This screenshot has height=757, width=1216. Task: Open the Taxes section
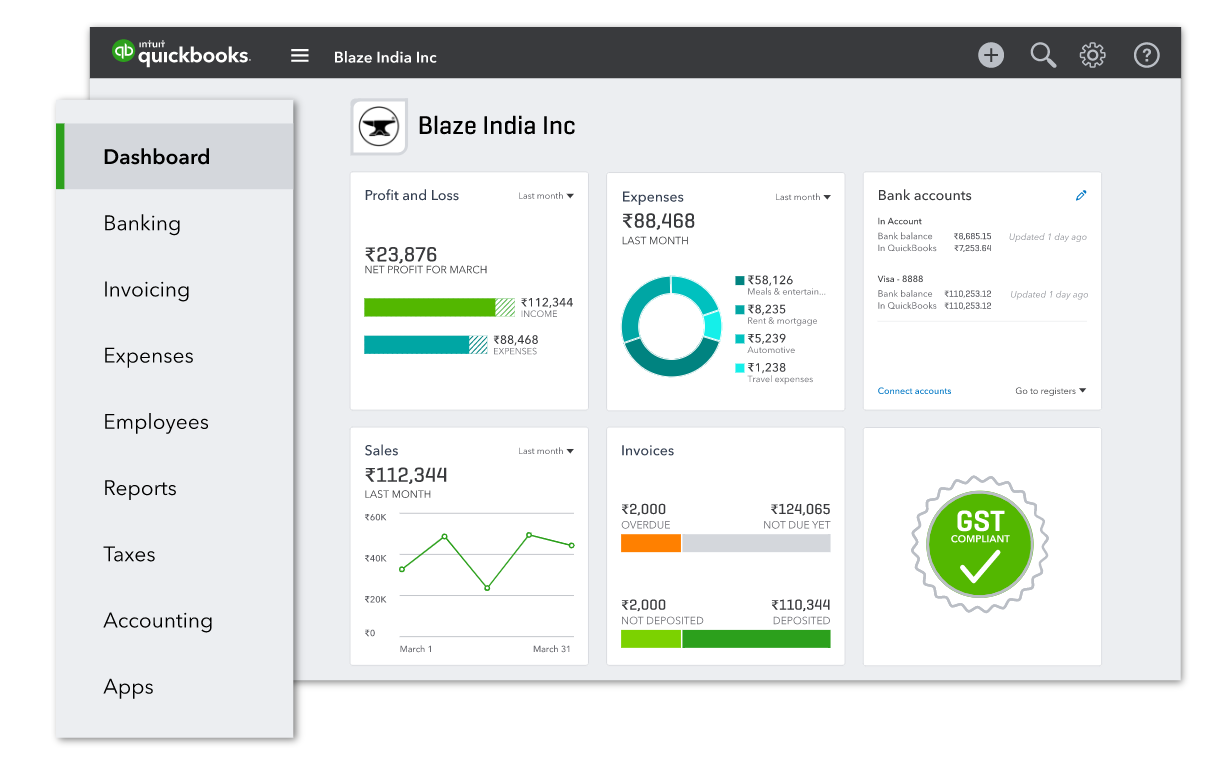coord(129,554)
